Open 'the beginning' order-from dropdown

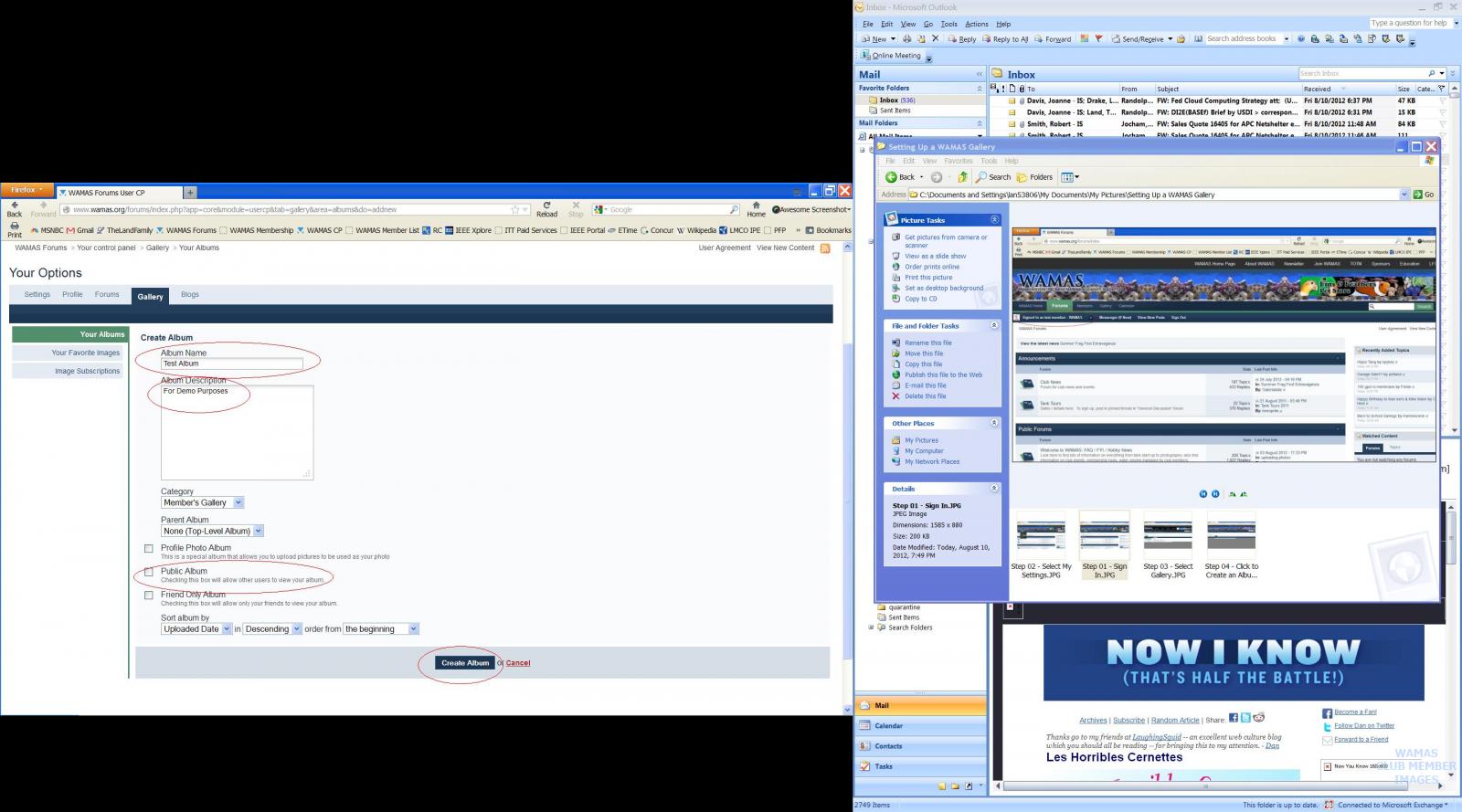click(x=381, y=629)
